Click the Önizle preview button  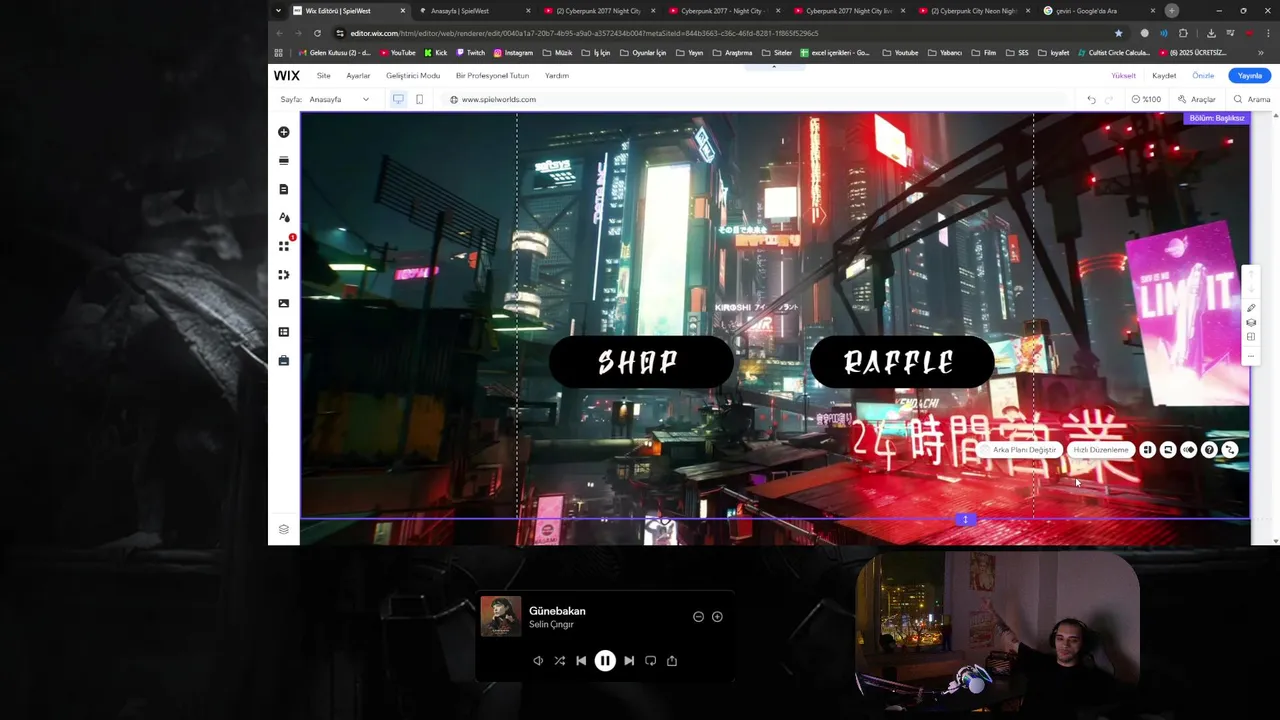point(1203,76)
